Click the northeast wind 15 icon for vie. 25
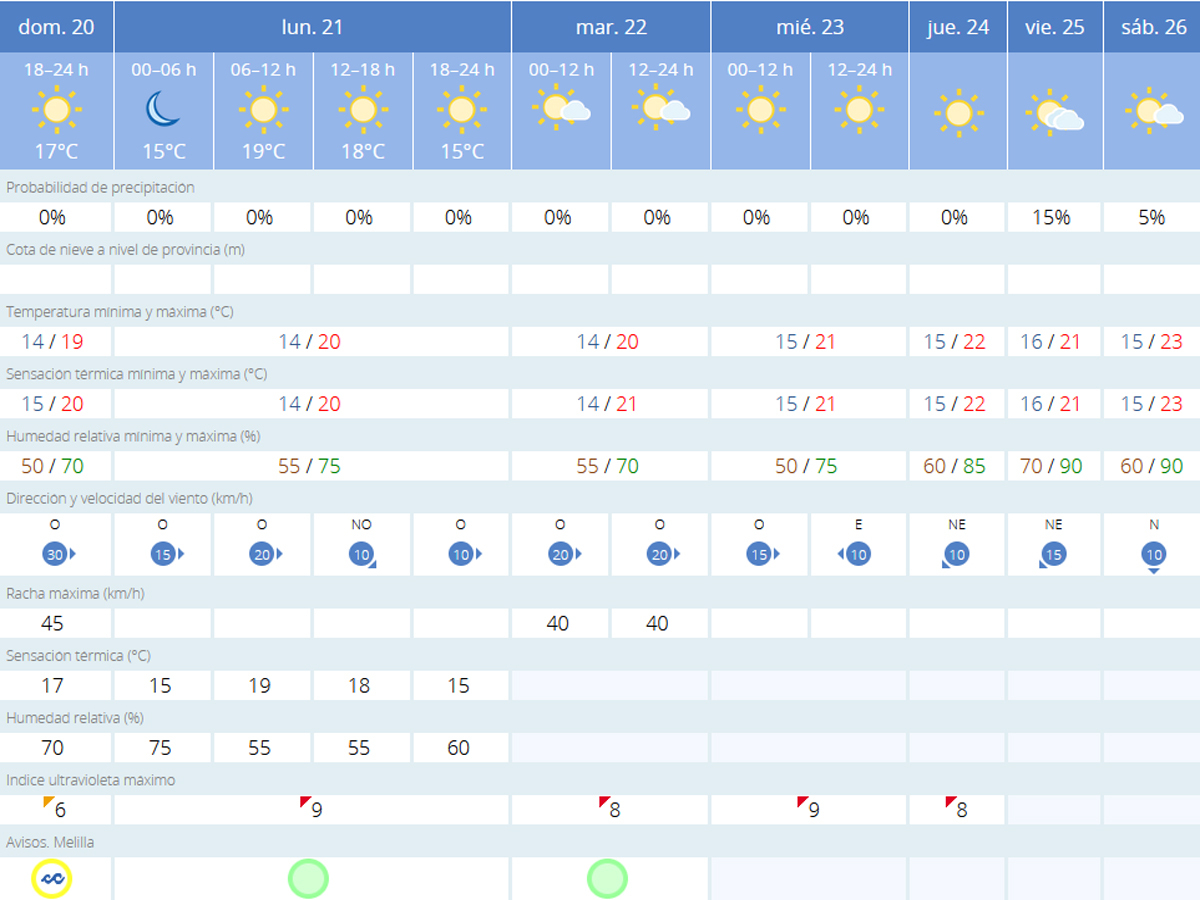The image size is (1200, 900). 1053,555
